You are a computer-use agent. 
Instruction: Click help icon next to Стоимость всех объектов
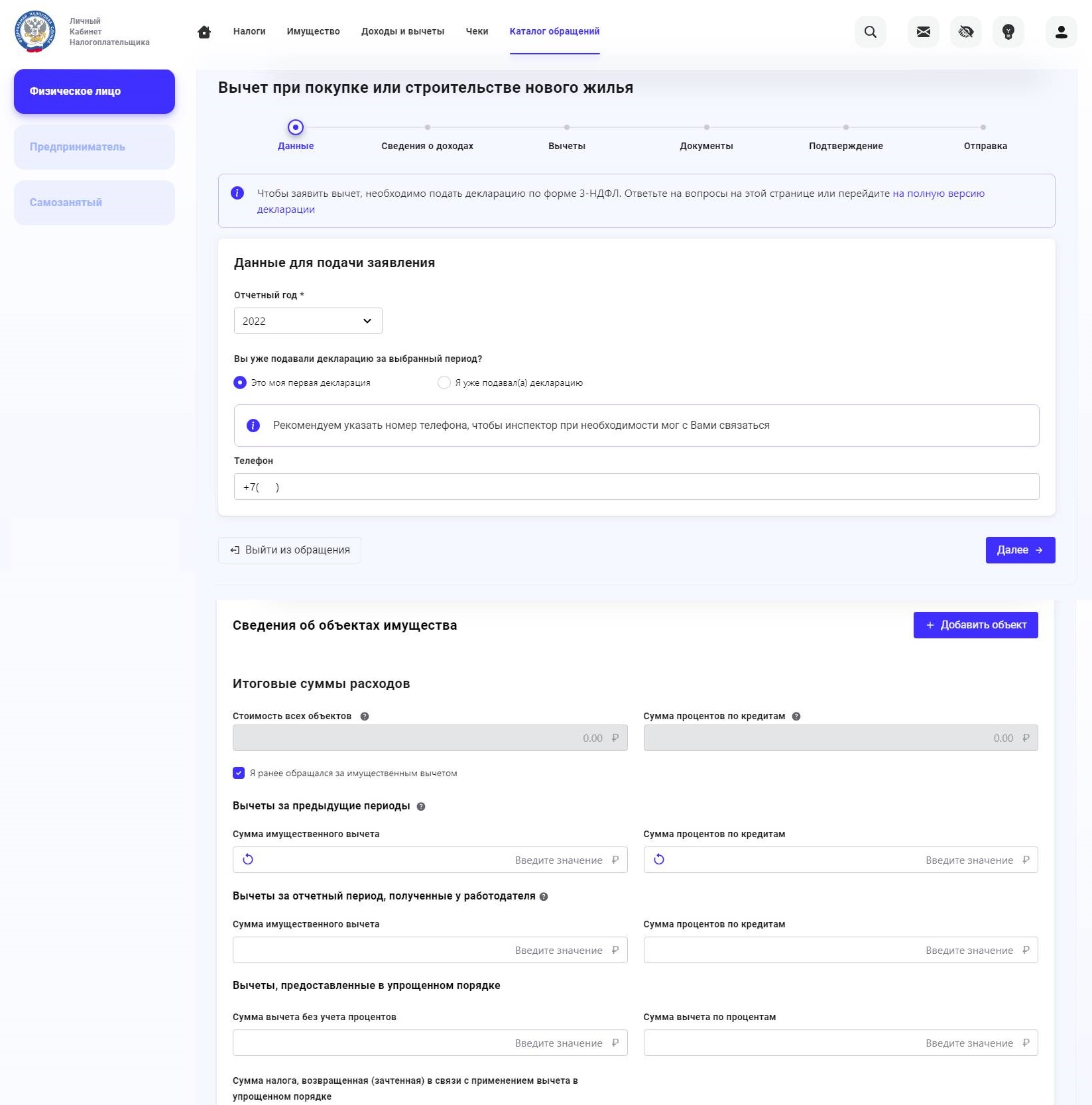click(365, 717)
